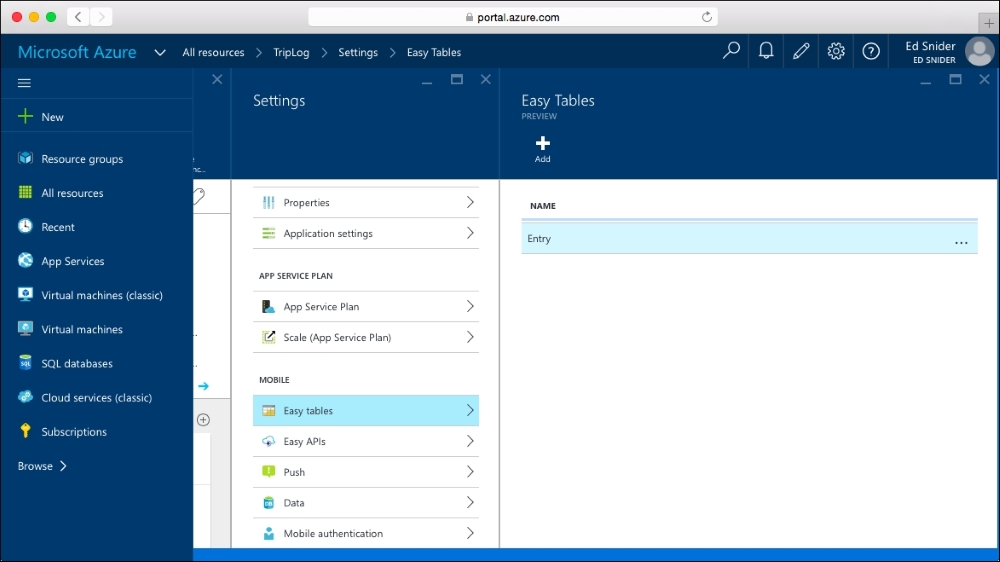Click the All resources grid icon
This screenshot has height=562, width=1000.
(26, 192)
